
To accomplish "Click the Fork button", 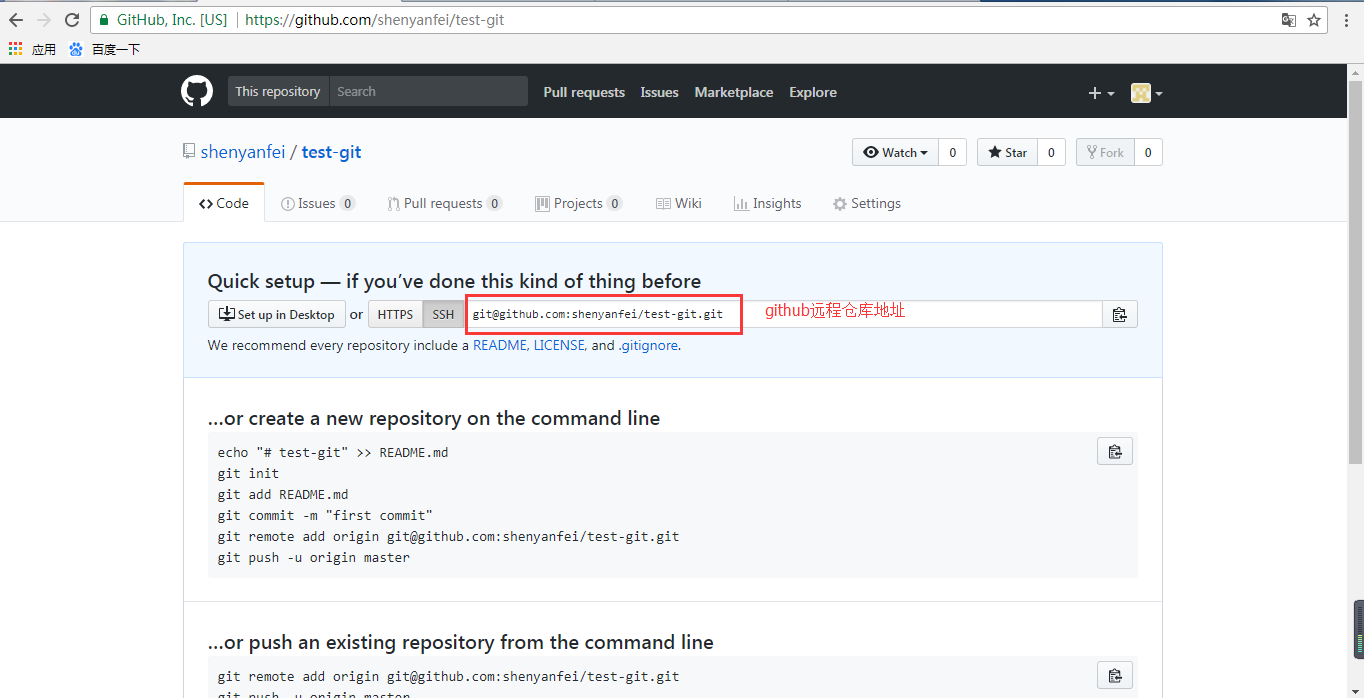I will point(1105,152).
